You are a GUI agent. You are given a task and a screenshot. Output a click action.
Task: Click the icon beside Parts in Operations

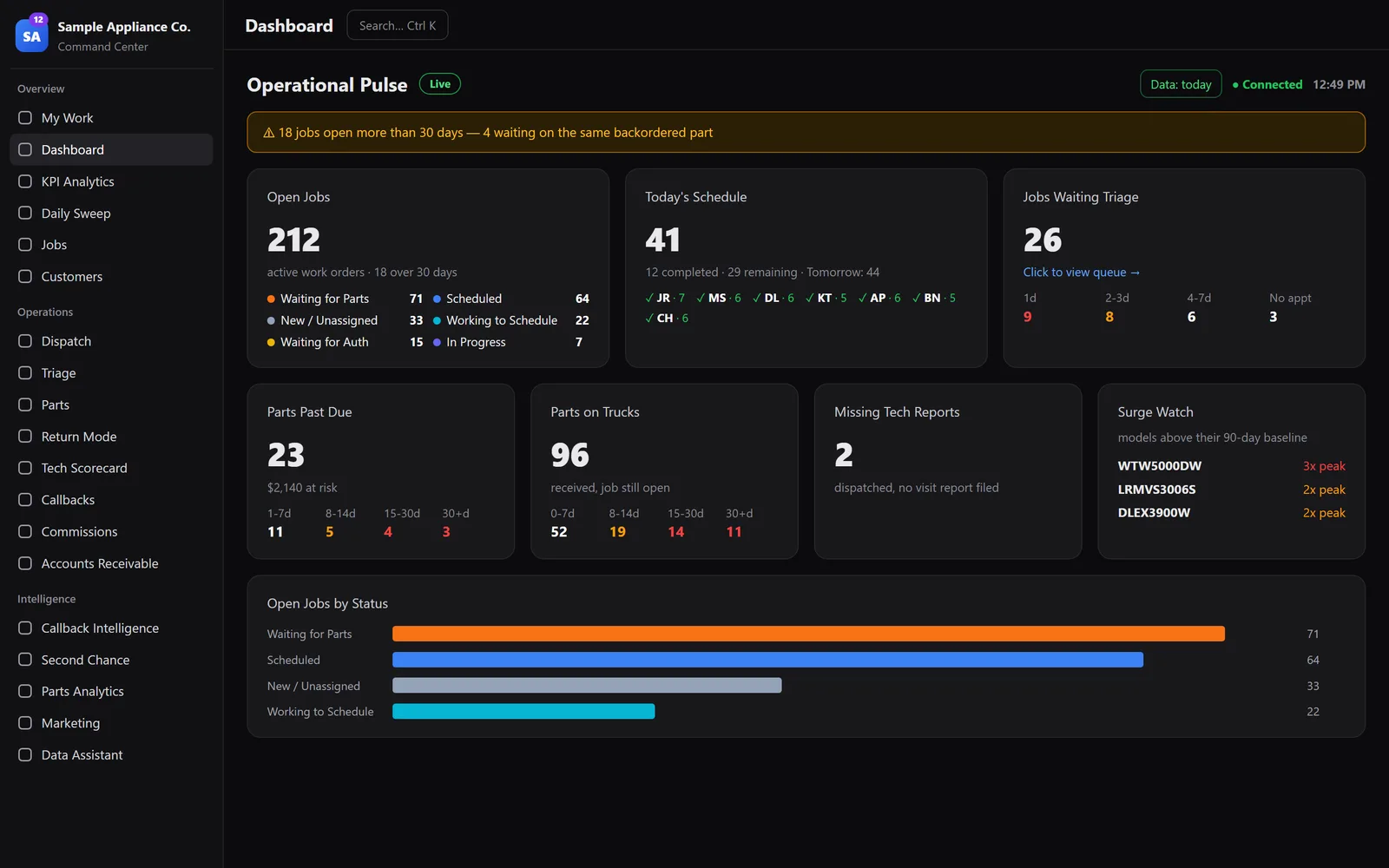(25, 404)
